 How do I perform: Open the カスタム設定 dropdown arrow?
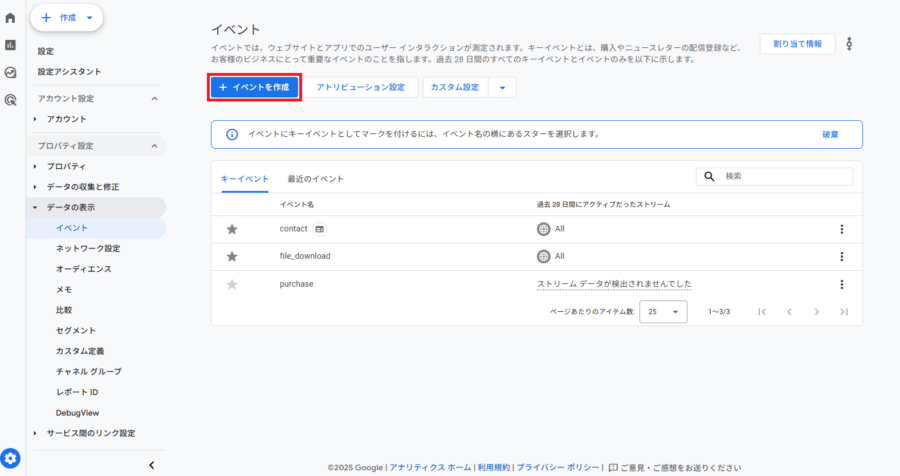[x=502, y=88]
